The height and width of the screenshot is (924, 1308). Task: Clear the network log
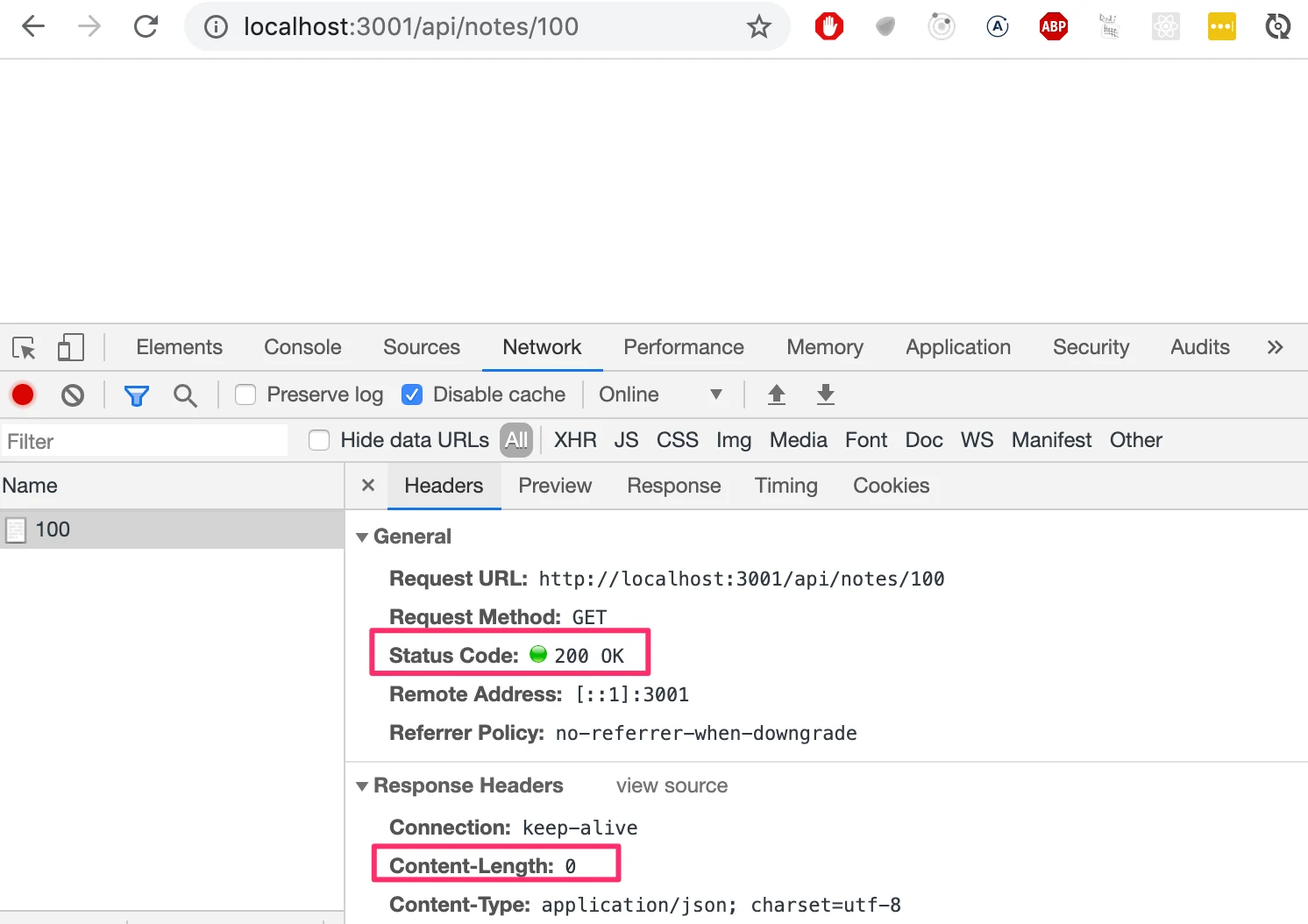[73, 395]
